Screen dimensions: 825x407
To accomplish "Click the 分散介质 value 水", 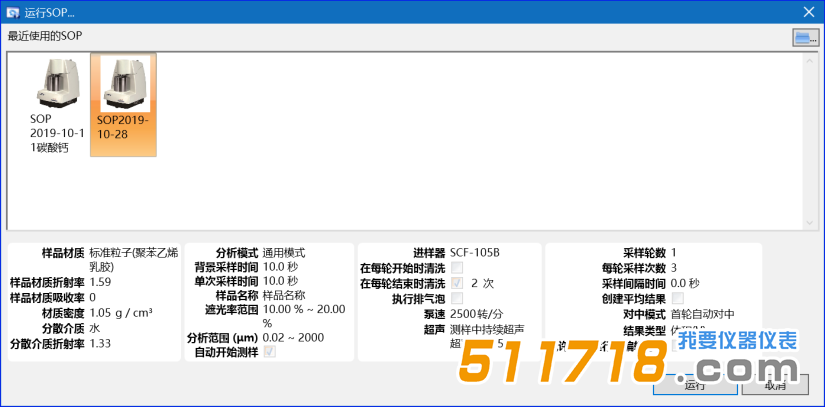I will click(95, 328).
